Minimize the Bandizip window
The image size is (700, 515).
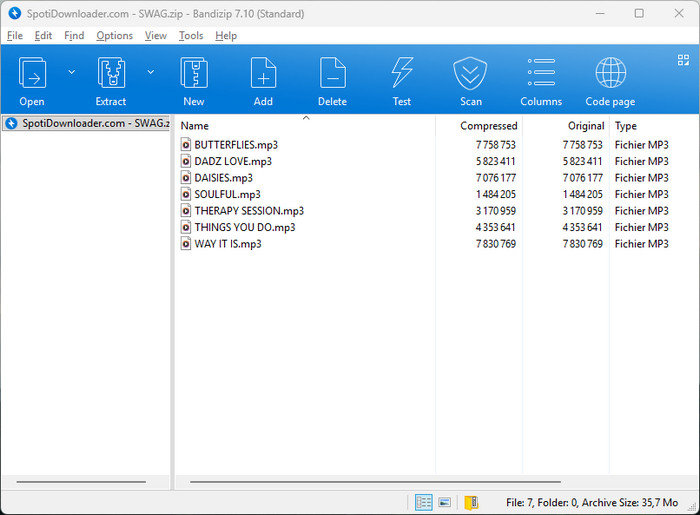point(600,13)
